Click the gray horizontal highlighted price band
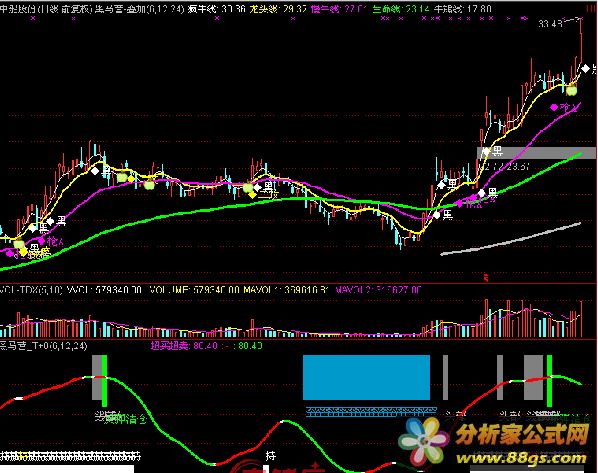The image size is (598, 473). click(x=536, y=153)
